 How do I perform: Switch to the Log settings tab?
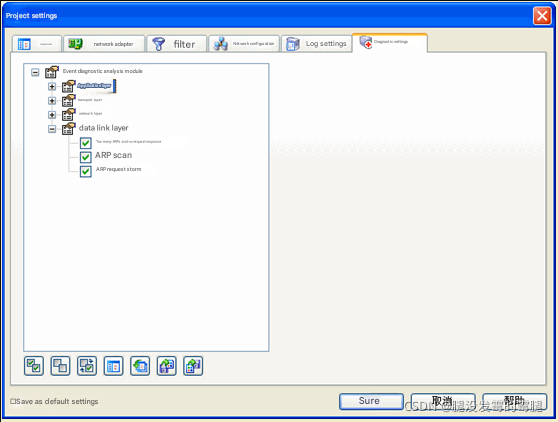(316, 44)
